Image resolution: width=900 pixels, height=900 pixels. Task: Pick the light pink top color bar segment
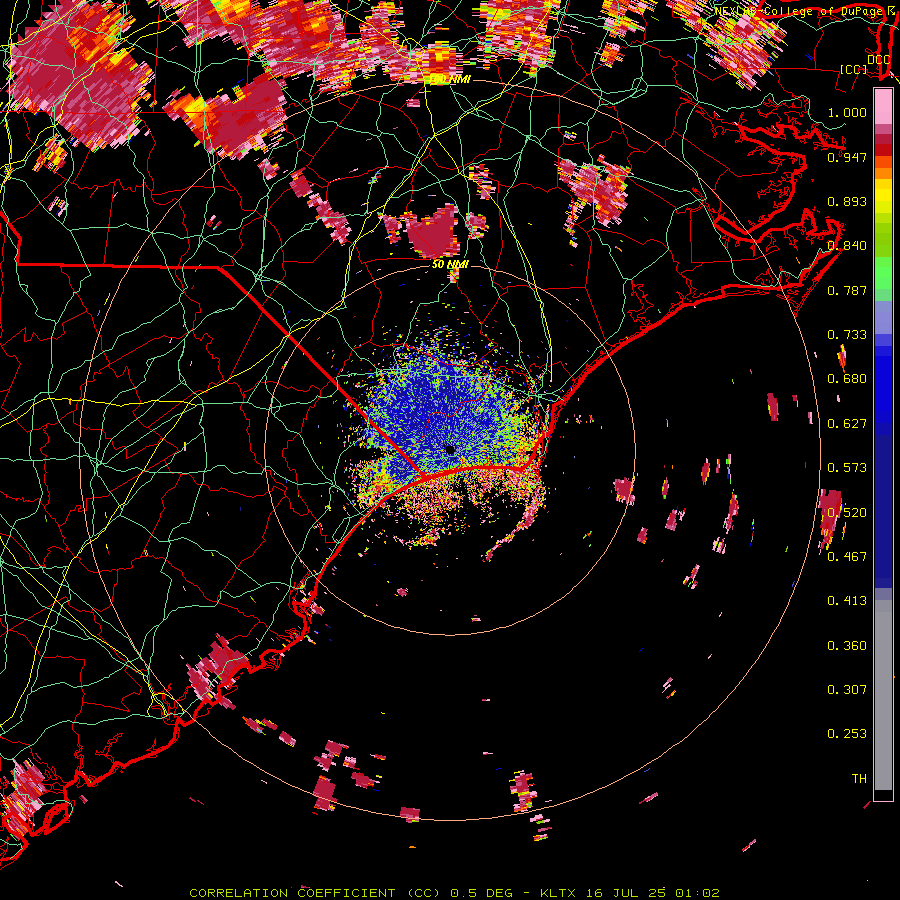click(x=883, y=107)
